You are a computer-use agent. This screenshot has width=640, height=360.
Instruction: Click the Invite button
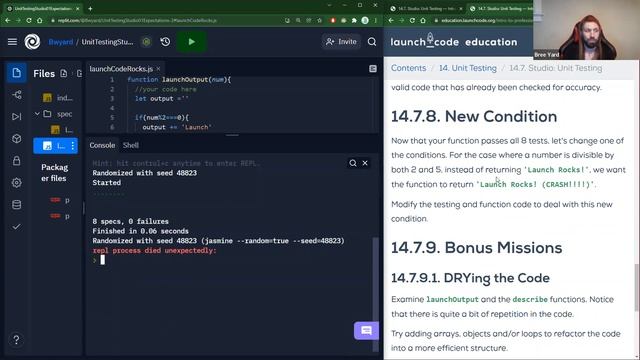click(x=342, y=42)
